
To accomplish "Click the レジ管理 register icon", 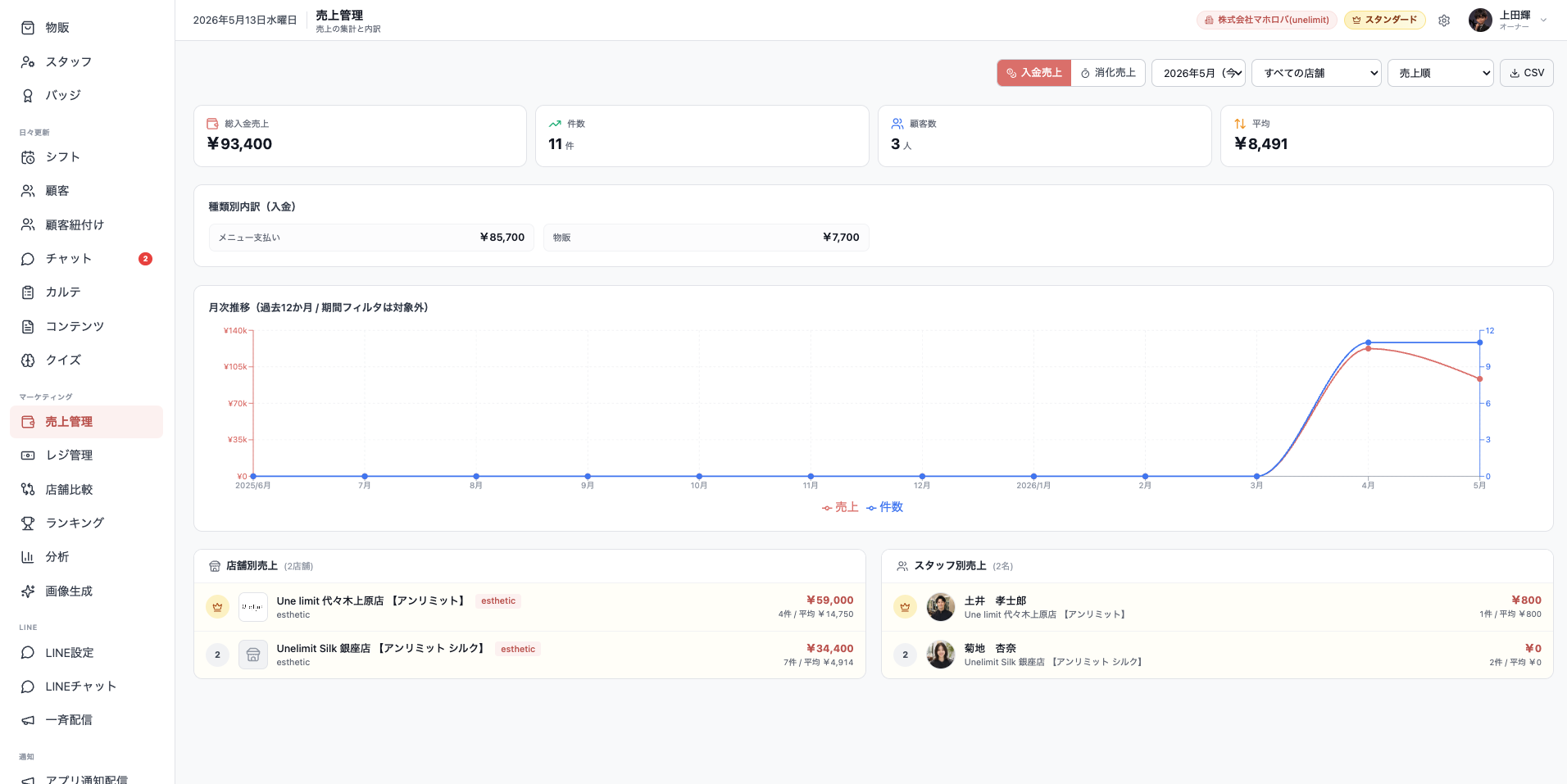I will (x=28, y=455).
